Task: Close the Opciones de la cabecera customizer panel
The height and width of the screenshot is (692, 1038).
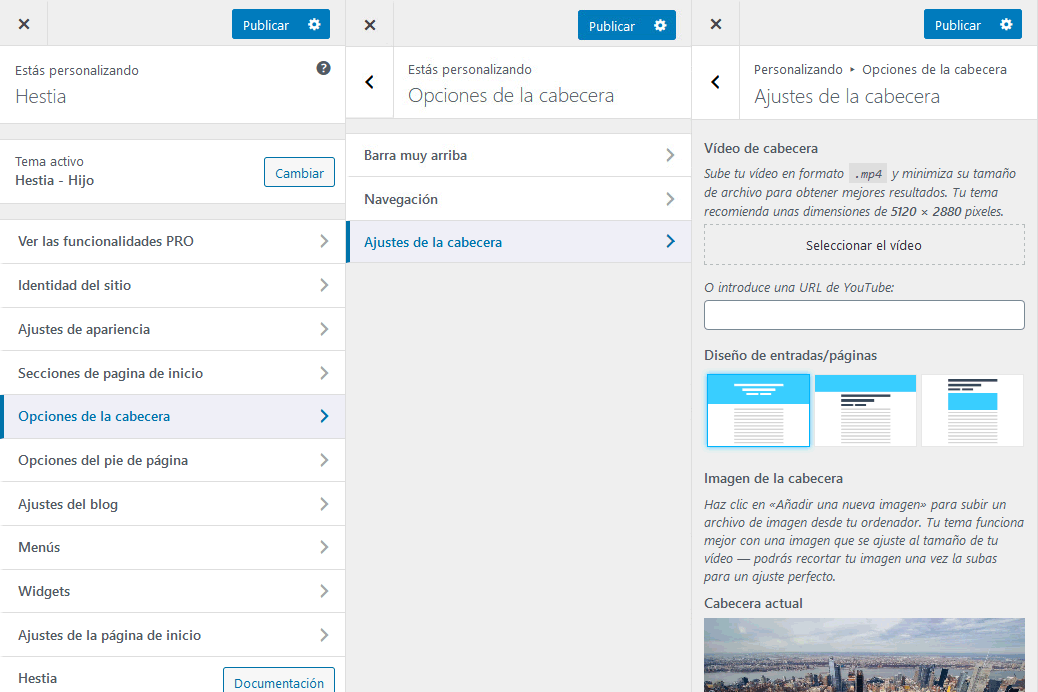Action: pos(370,25)
